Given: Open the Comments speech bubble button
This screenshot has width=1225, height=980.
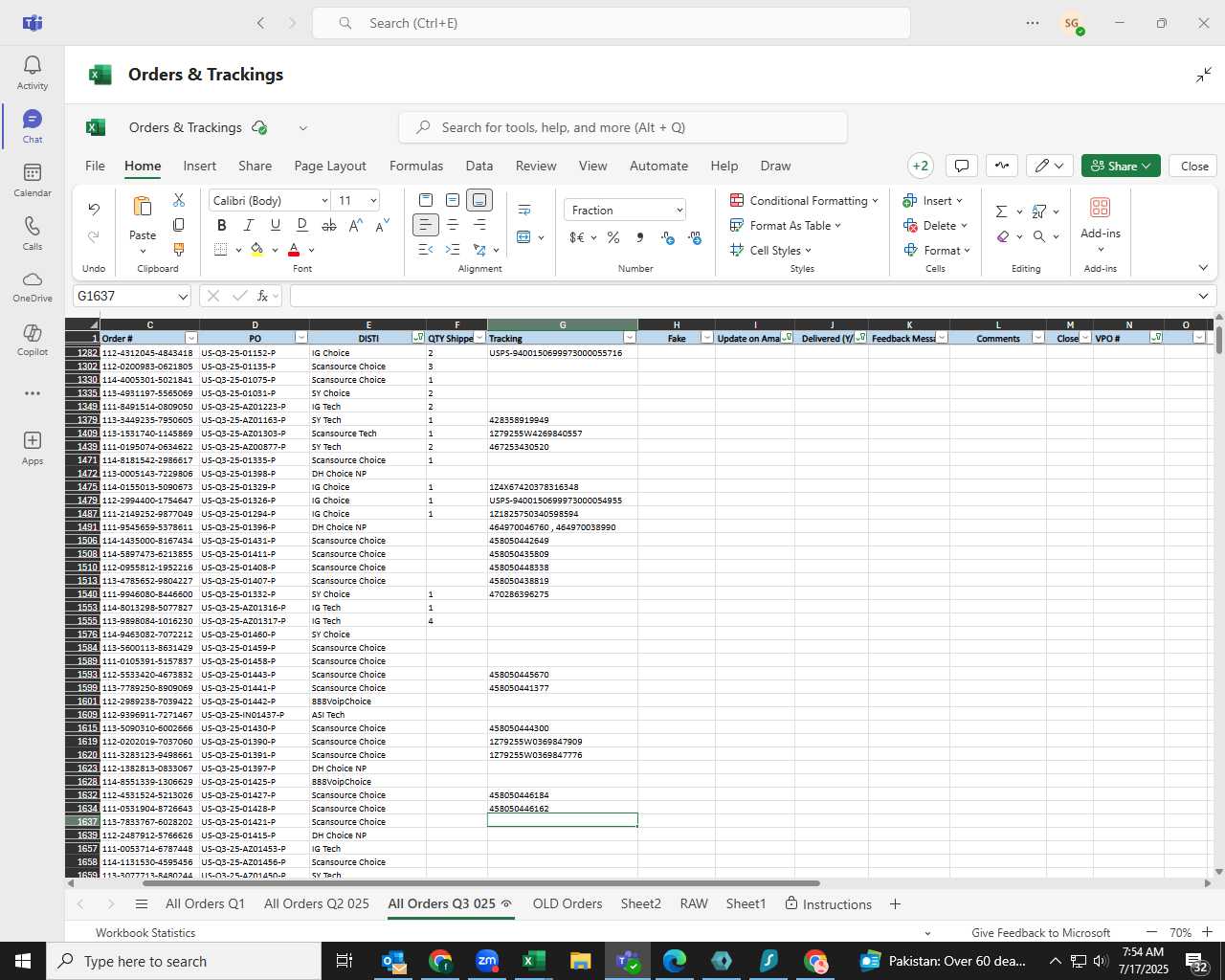Looking at the screenshot, I should (962, 166).
